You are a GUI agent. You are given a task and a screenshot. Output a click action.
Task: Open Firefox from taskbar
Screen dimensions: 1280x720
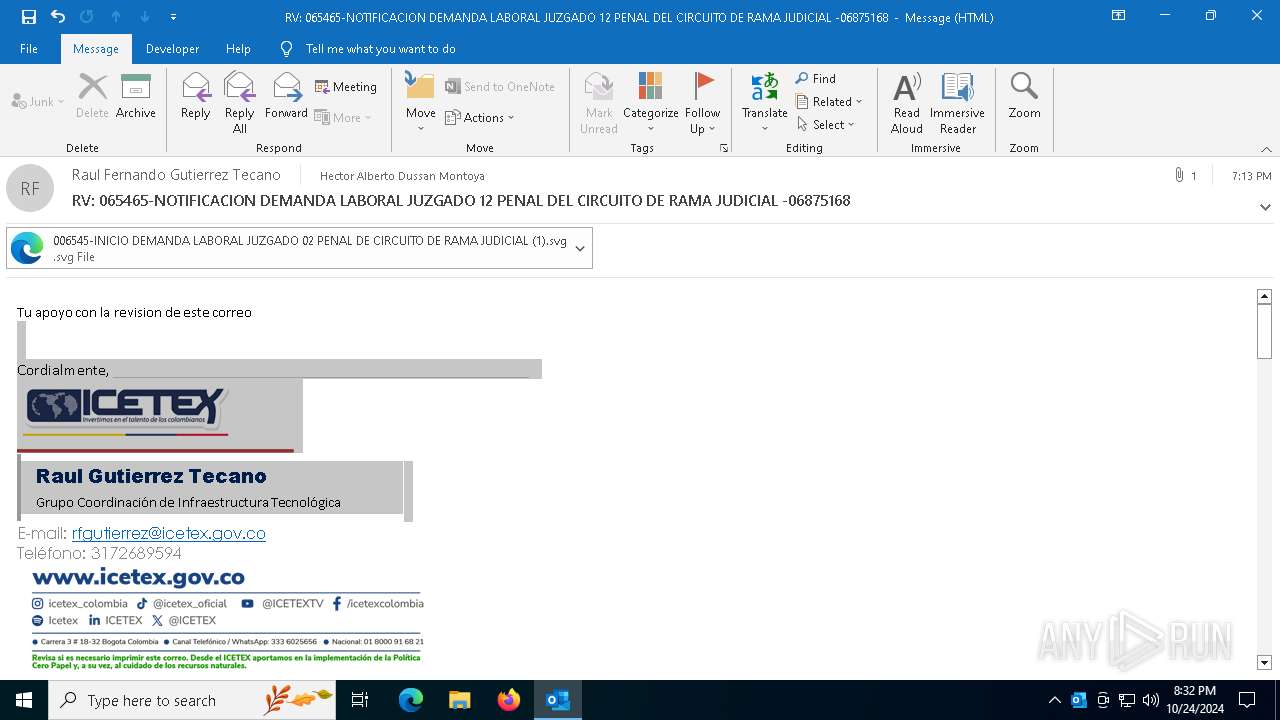tap(509, 700)
